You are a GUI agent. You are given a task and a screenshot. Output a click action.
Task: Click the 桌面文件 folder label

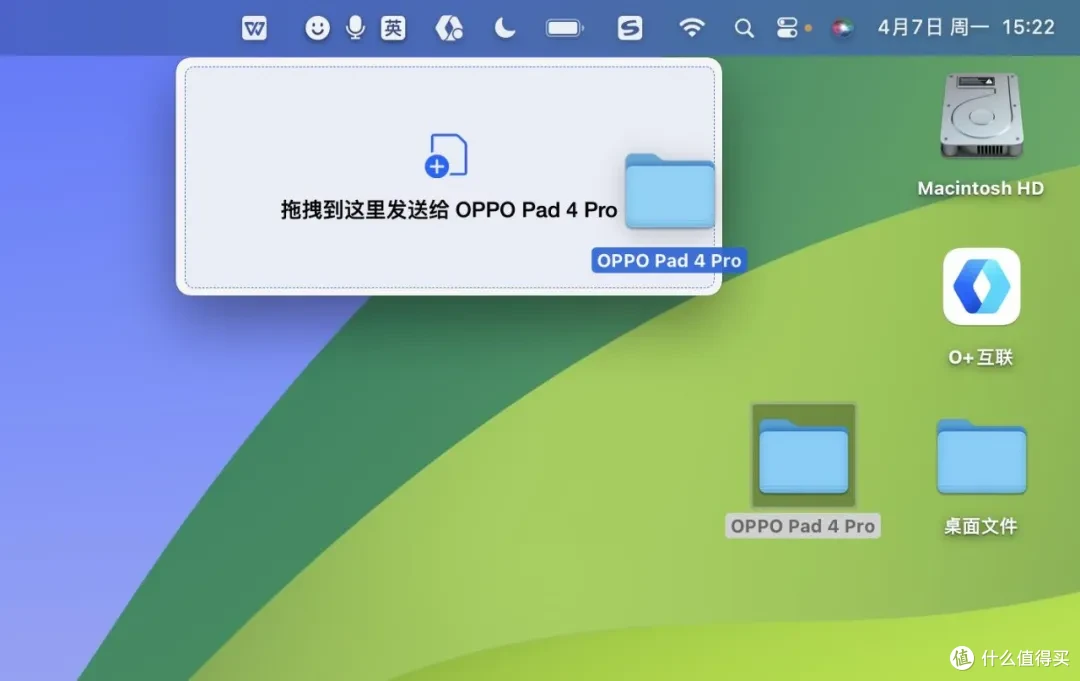click(x=980, y=526)
